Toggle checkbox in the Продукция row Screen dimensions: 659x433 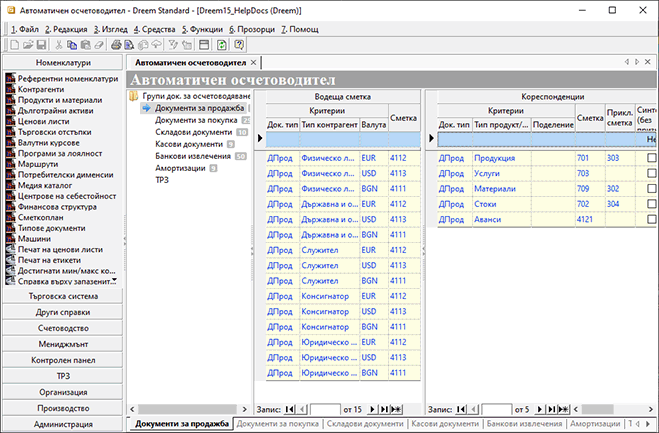click(651, 158)
